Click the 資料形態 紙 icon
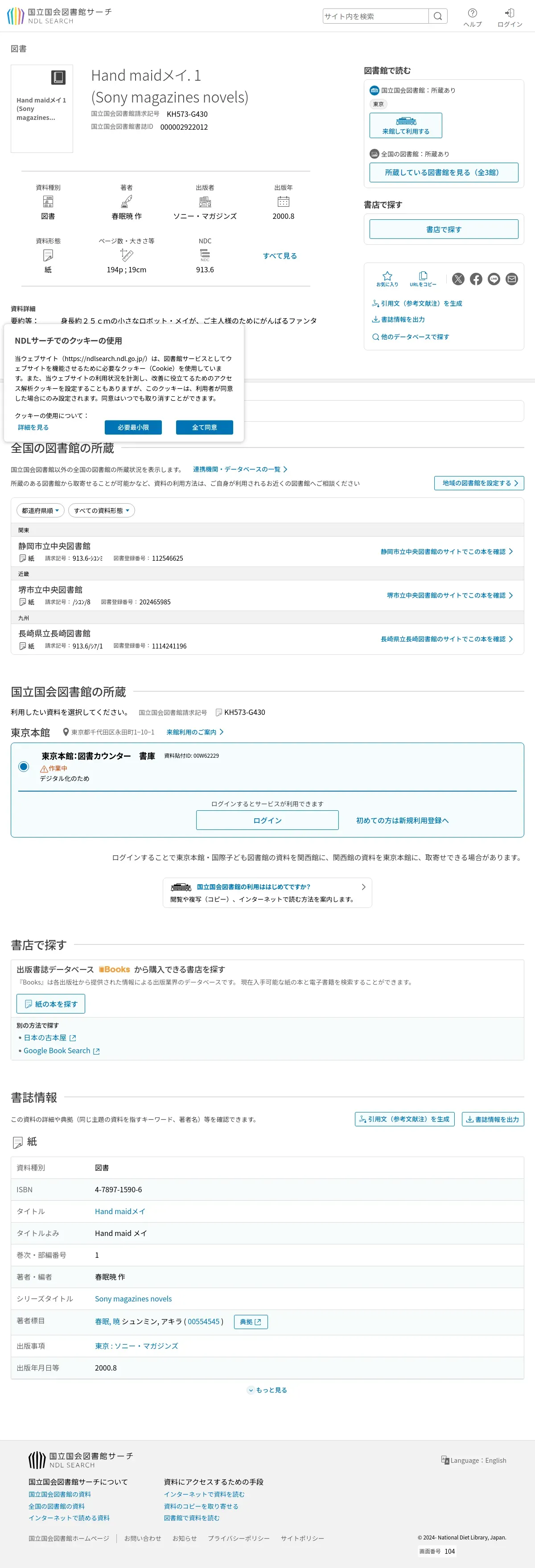This screenshot has width=535, height=1568. pos(48,255)
